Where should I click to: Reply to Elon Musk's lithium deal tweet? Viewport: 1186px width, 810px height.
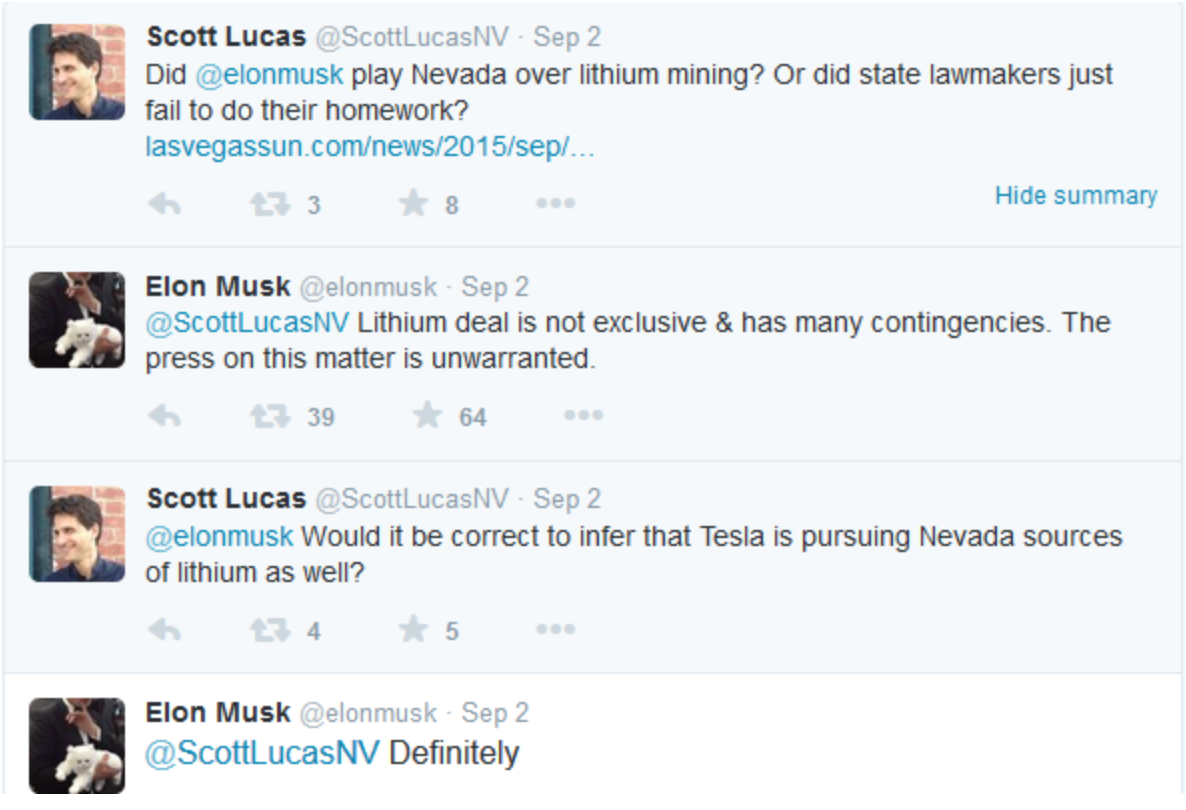pos(164,415)
